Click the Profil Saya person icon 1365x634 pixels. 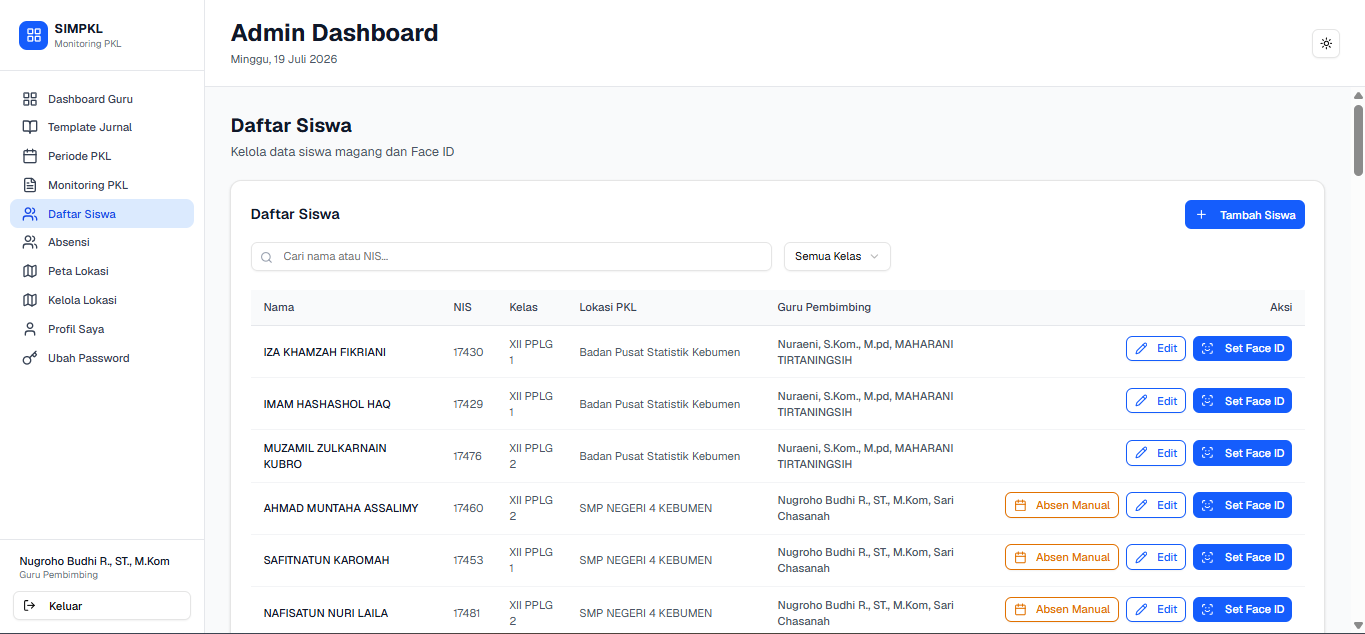point(30,329)
